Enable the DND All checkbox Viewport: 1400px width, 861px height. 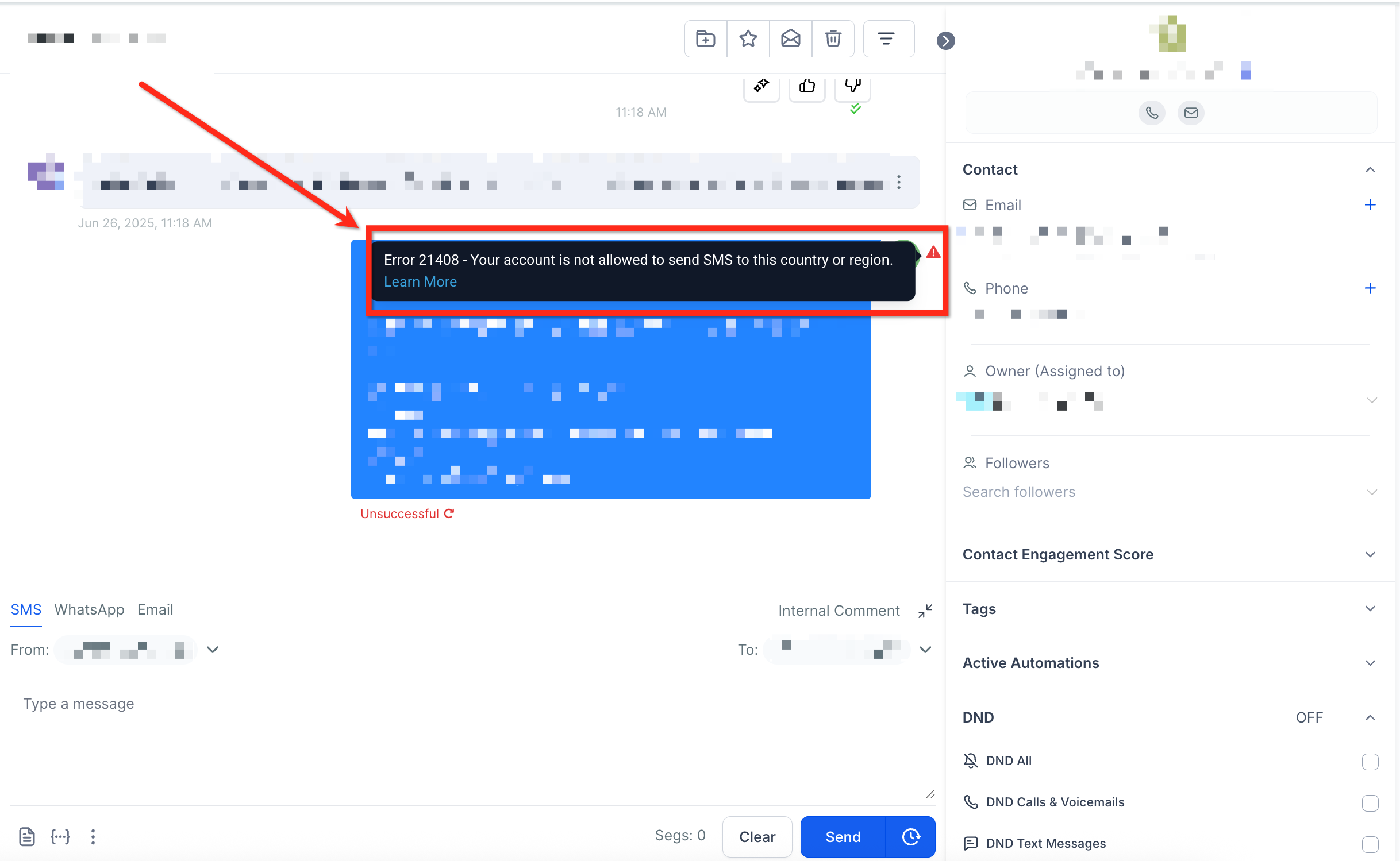[1370, 761]
